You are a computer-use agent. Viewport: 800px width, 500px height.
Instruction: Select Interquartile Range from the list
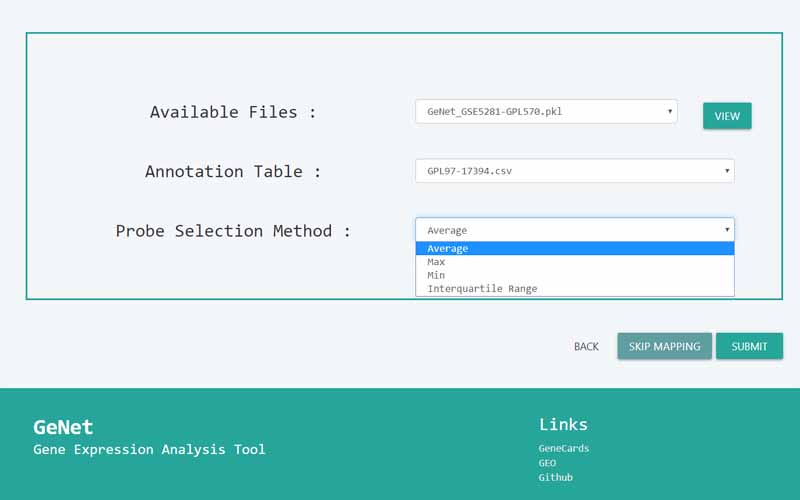click(x=574, y=289)
